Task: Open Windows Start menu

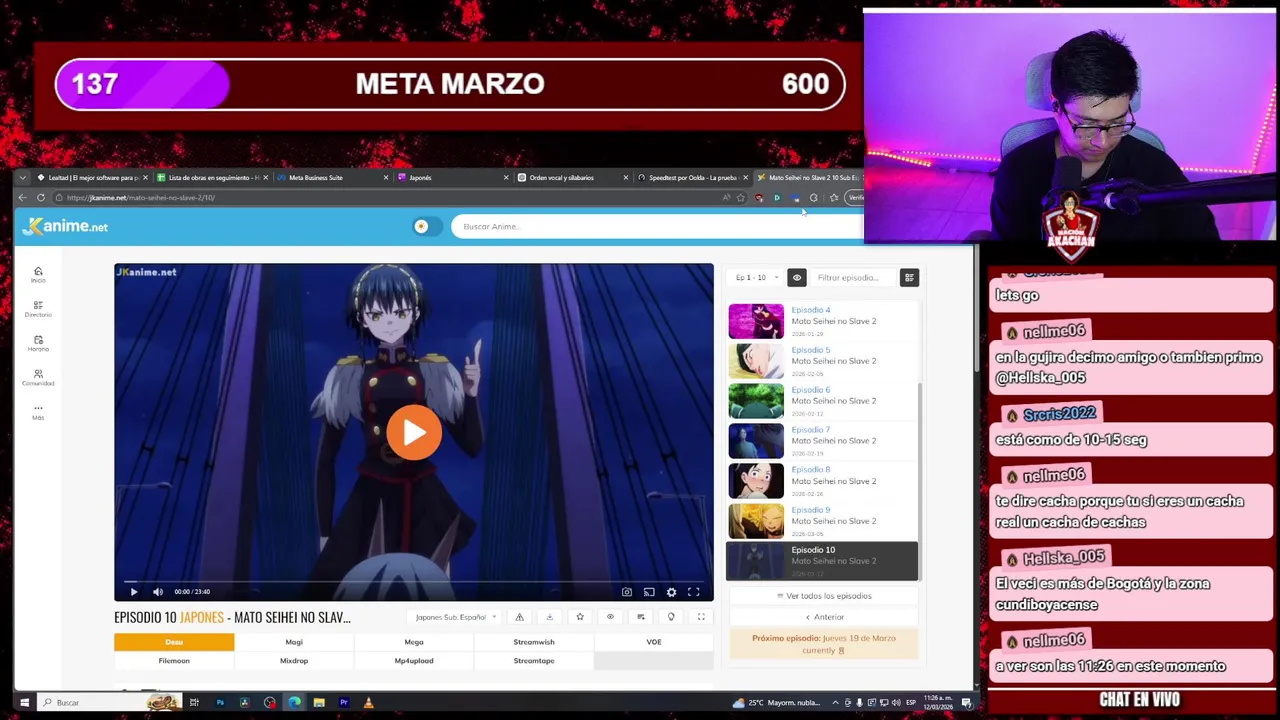Action: tap(24, 703)
